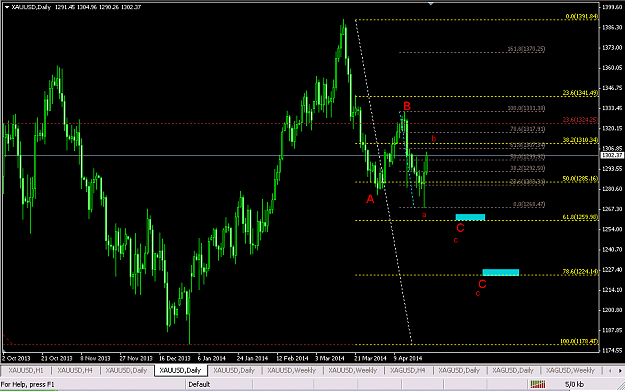This screenshot has width=625, height=391.
Task: Open the XAGUSD,H4 chart tab
Action: (408, 370)
